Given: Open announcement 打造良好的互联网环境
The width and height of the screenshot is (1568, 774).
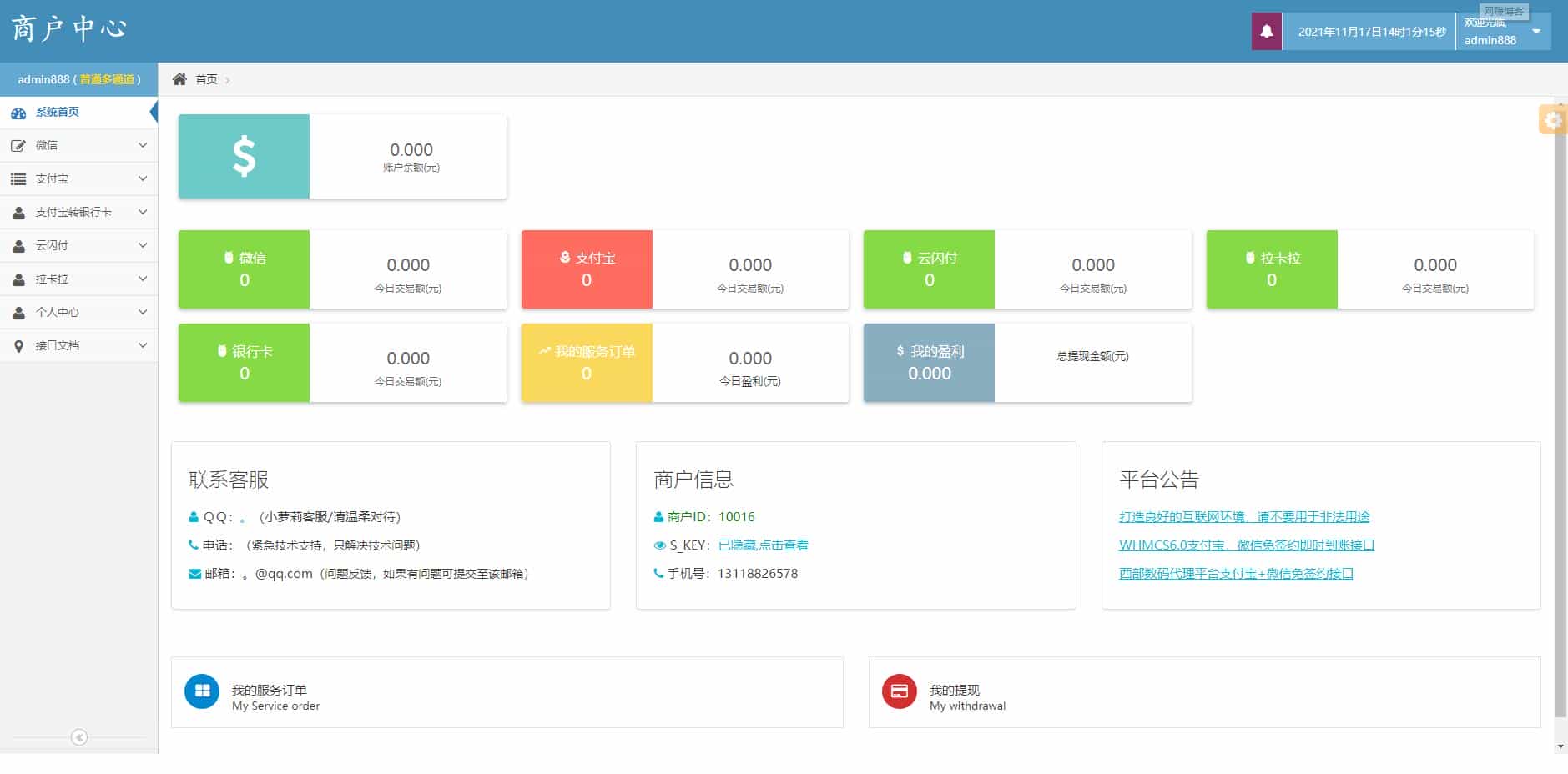Looking at the screenshot, I should tap(1244, 517).
